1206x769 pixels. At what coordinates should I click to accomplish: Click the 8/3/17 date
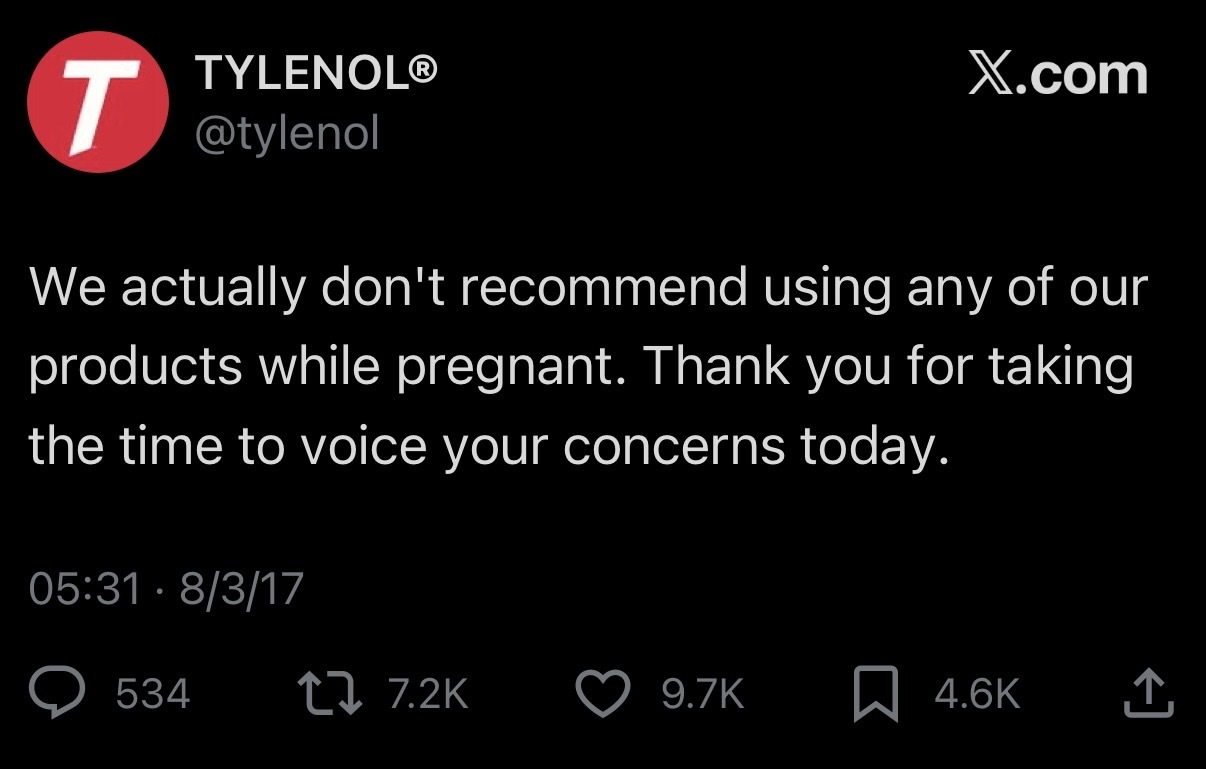coord(241,589)
